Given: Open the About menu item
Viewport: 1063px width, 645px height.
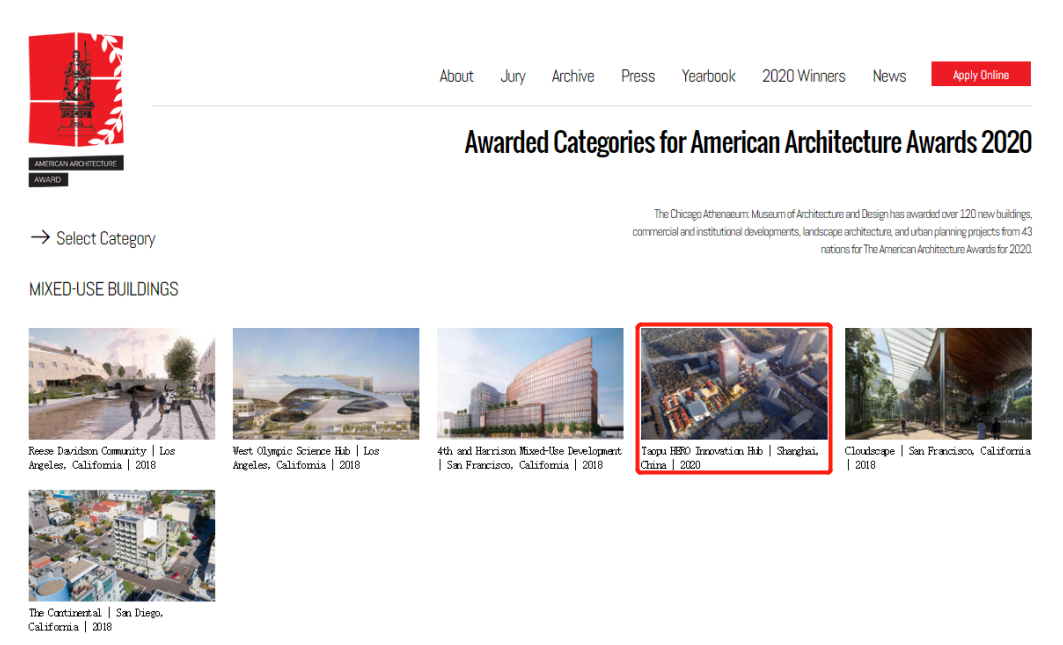Looking at the screenshot, I should click(456, 76).
